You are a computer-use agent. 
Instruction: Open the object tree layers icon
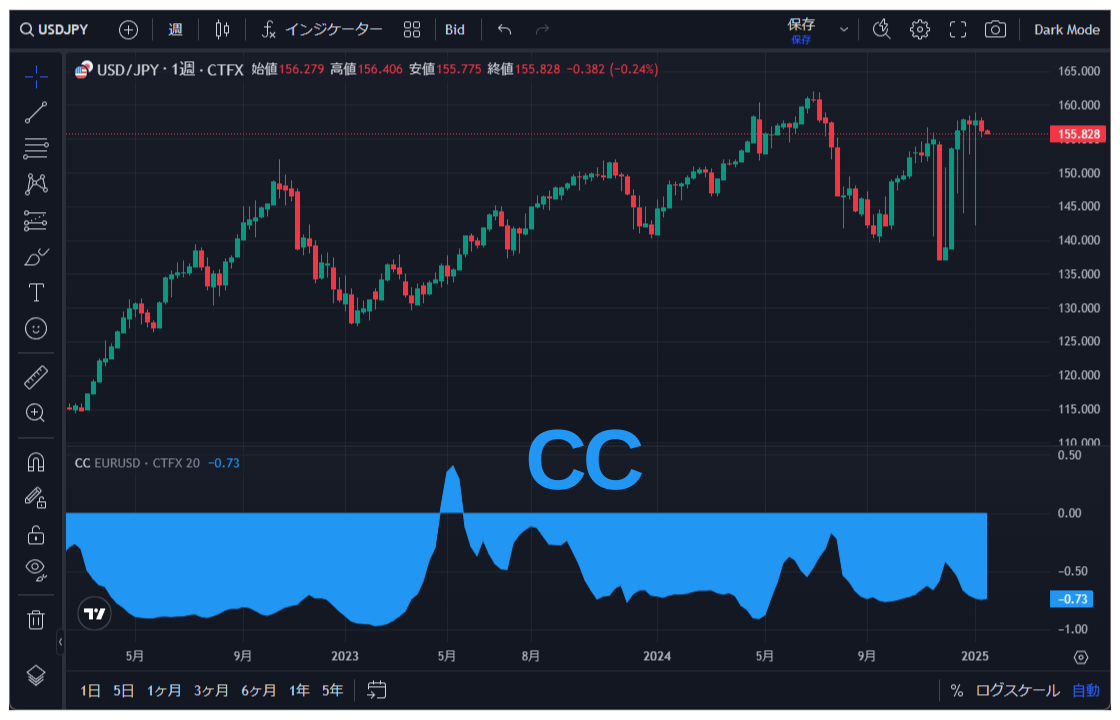pos(36,675)
